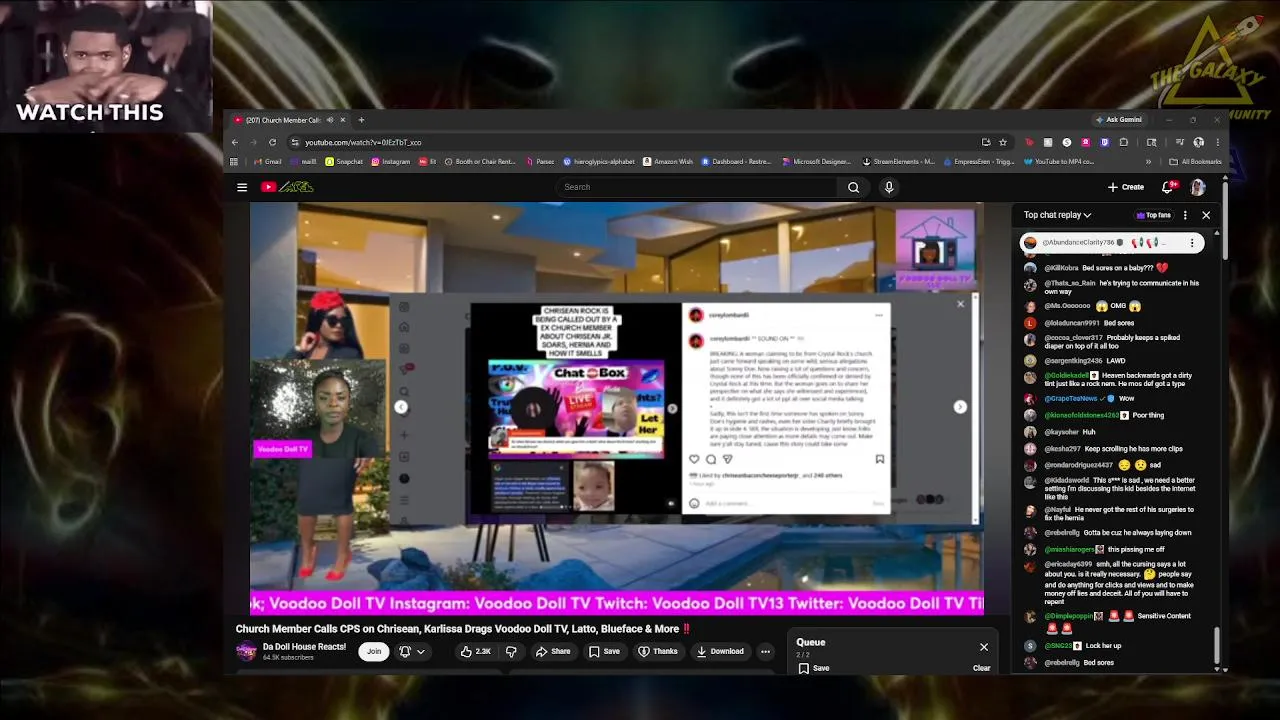Open the Microsoft Designer bookmark
Screen dimensions: 1280x720
tap(816, 162)
